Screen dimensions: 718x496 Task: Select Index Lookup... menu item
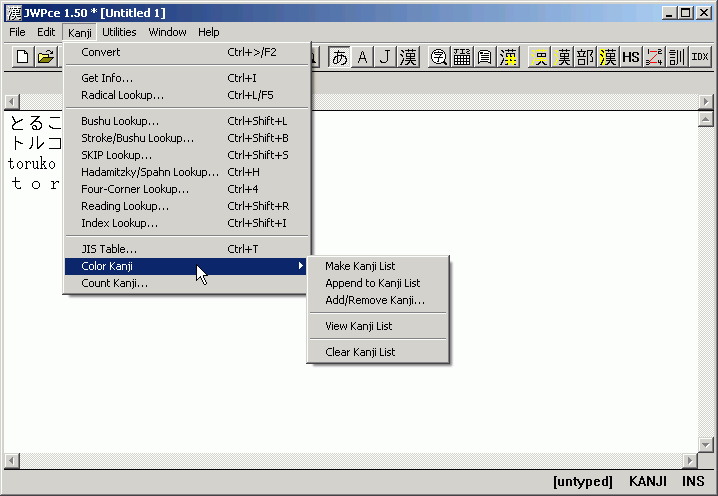click(x=187, y=223)
